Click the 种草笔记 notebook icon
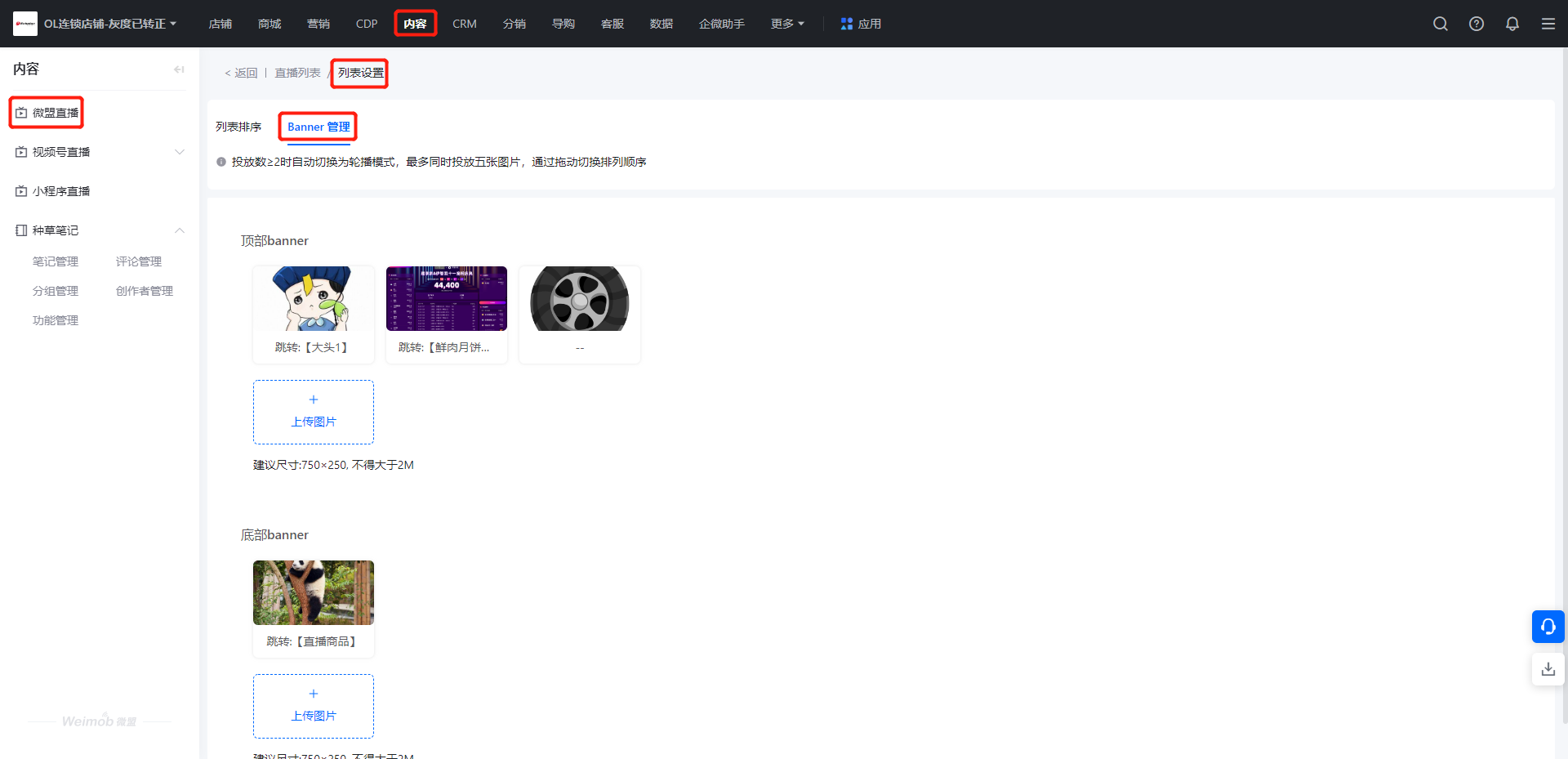The width and height of the screenshot is (1568, 759). pos(21,230)
